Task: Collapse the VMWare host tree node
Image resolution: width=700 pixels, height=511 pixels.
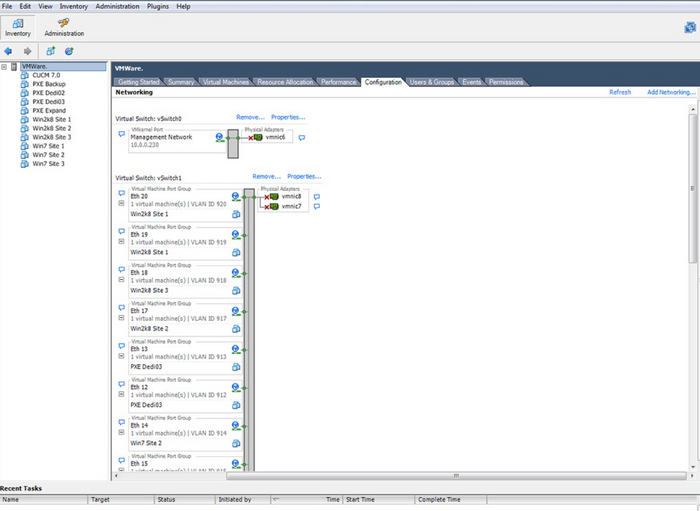Action: coord(4,67)
